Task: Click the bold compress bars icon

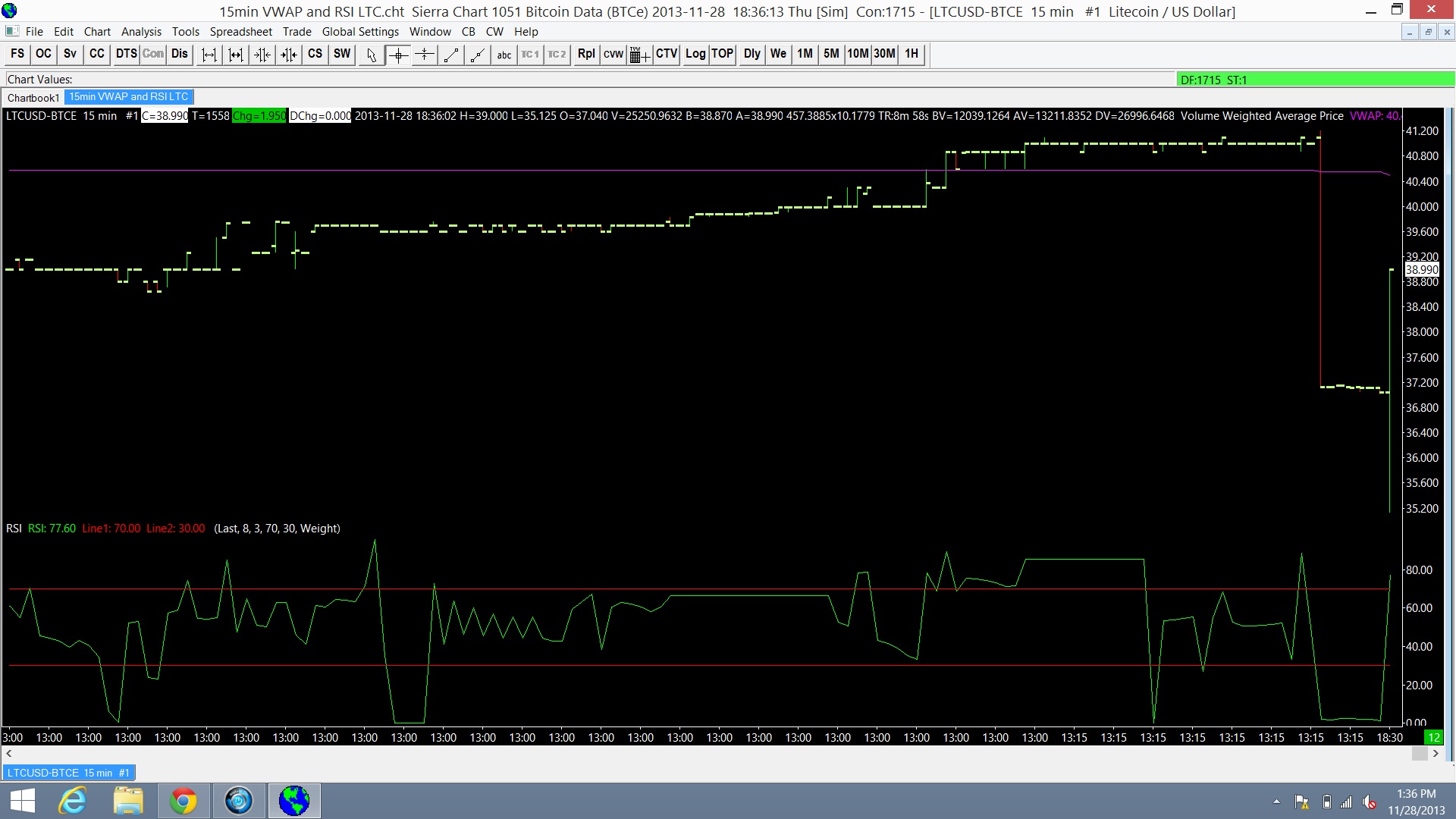Action: [x=289, y=55]
